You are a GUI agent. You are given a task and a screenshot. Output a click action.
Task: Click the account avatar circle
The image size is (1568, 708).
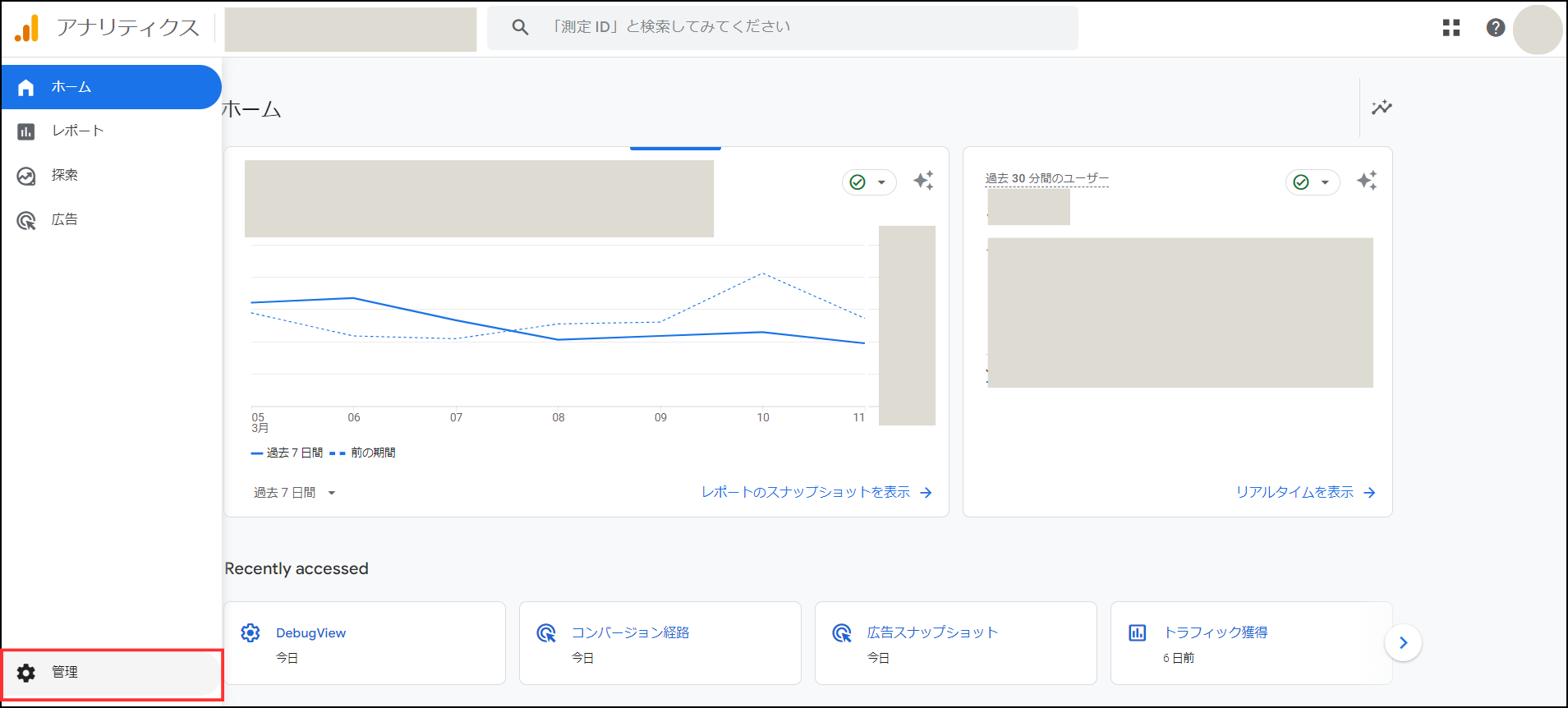pyautogui.click(x=1538, y=30)
